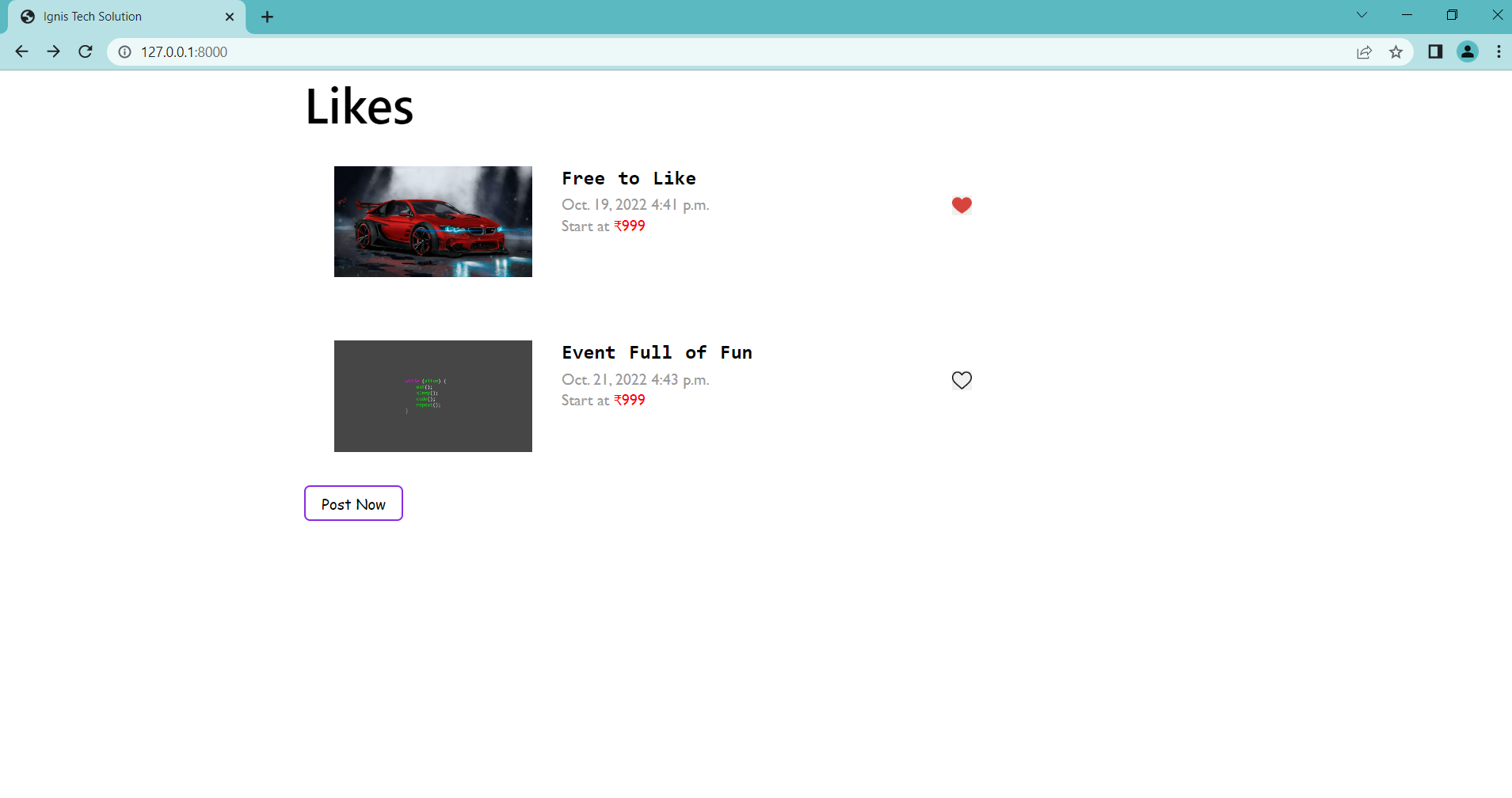The height and width of the screenshot is (798, 1512).
Task: Click the red car event thumbnail
Action: pyautogui.click(x=432, y=222)
